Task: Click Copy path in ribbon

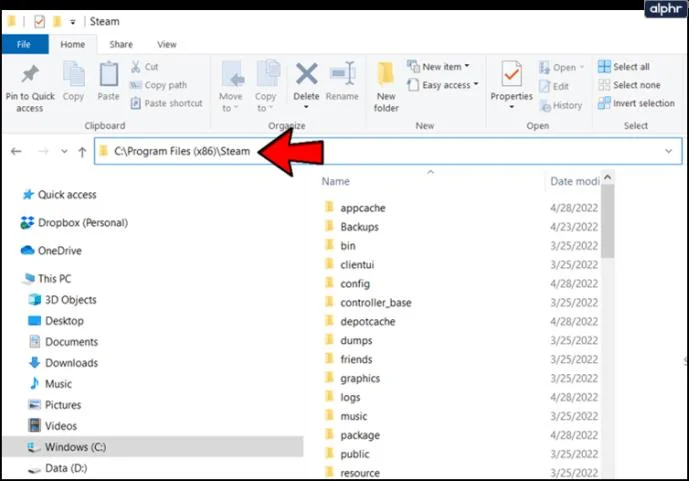Action: point(159,85)
